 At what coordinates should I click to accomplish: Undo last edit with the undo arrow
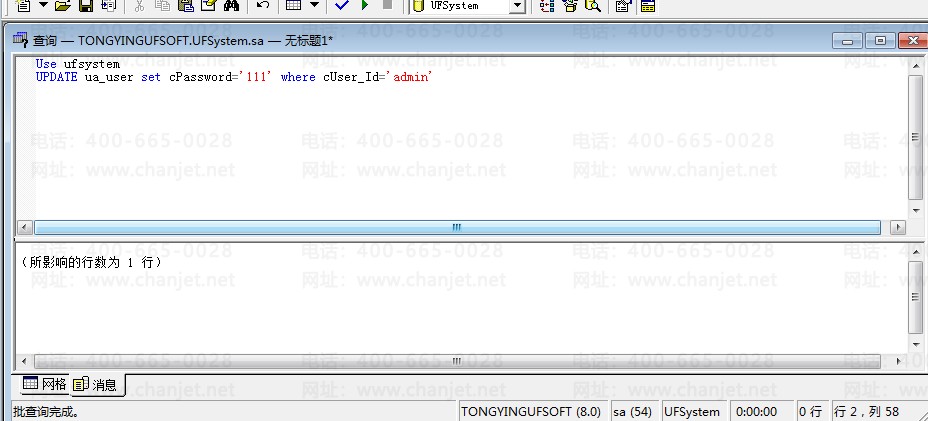tap(263, 5)
